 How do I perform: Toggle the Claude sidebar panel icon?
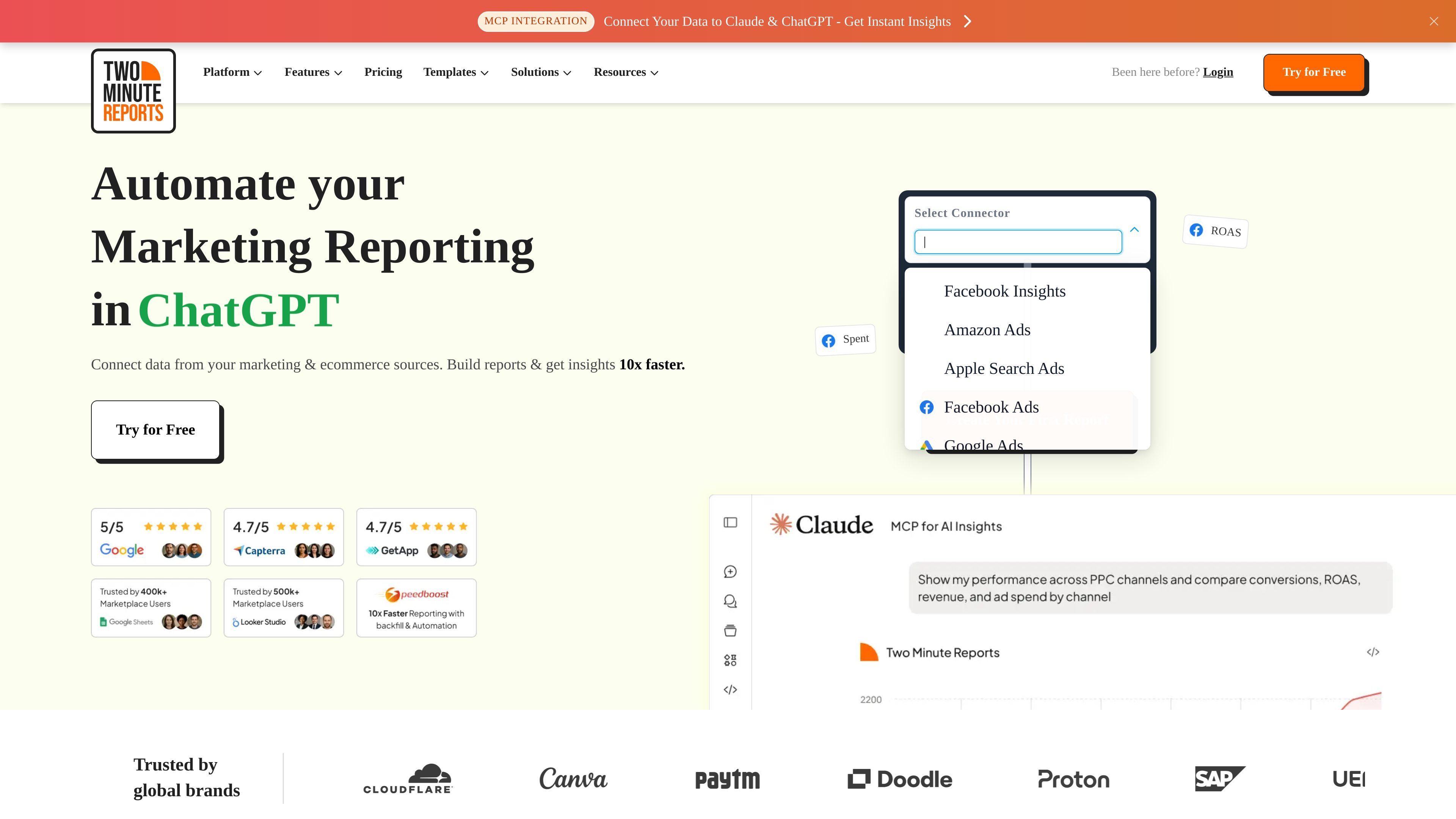tap(730, 523)
